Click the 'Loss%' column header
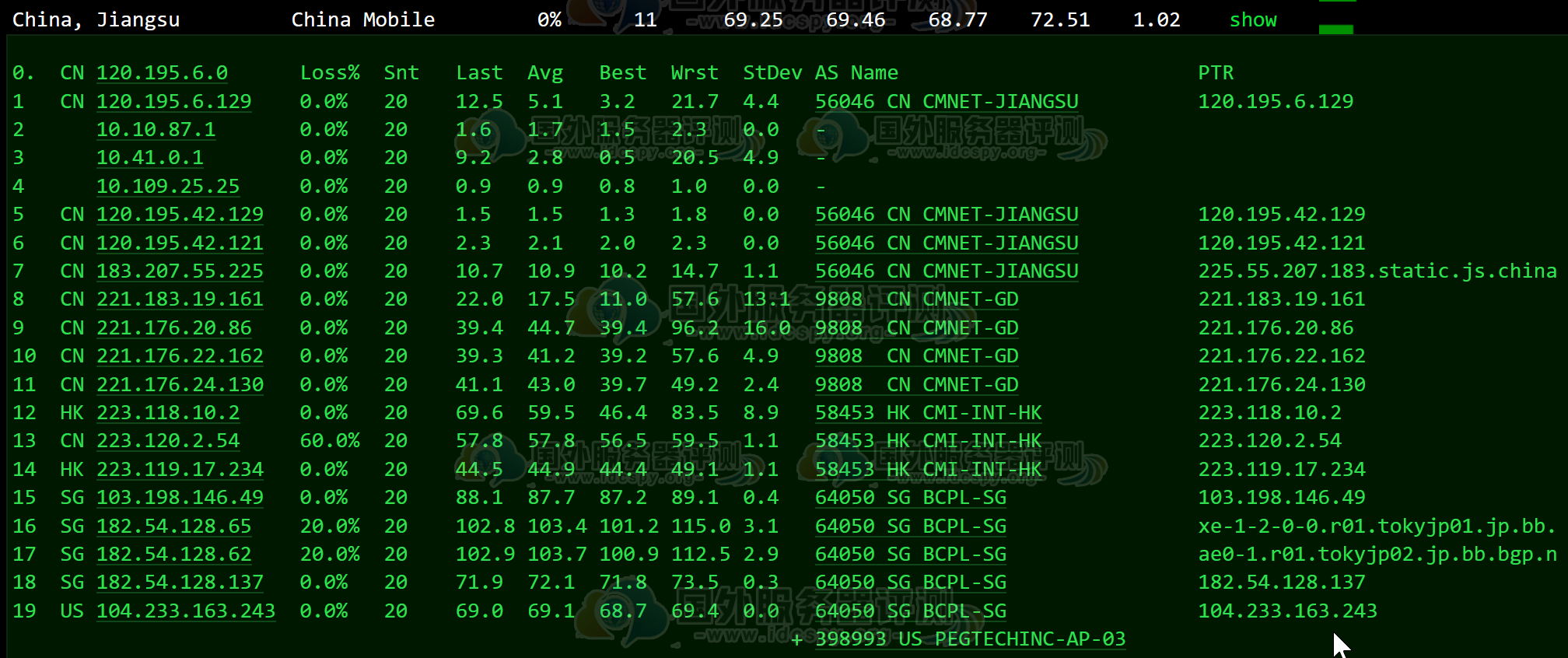The image size is (1568, 658). (330, 73)
